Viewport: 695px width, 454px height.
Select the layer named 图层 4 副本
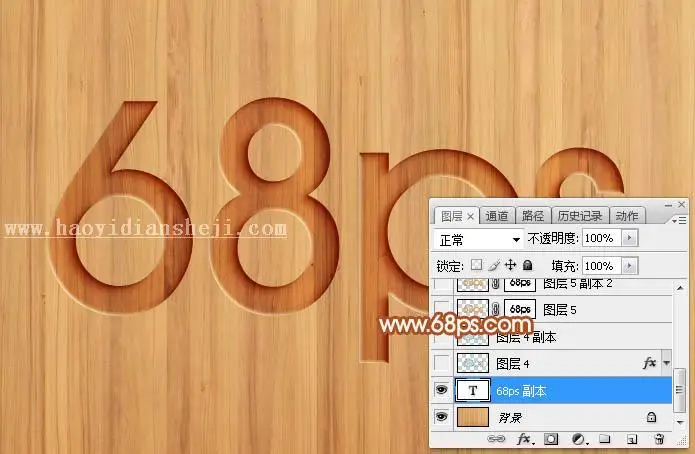(526, 338)
